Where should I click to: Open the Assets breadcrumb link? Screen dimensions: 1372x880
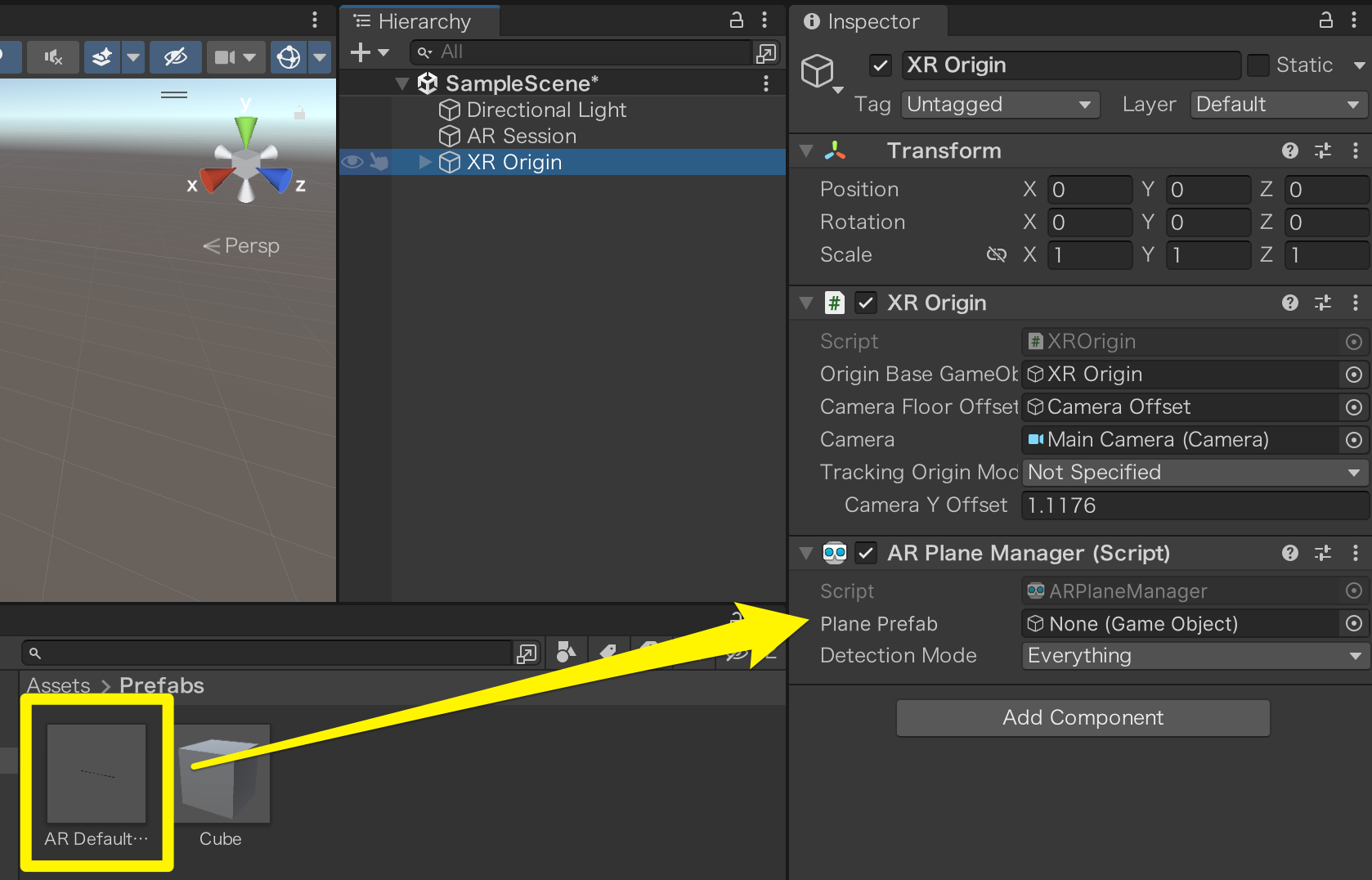tap(57, 685)
